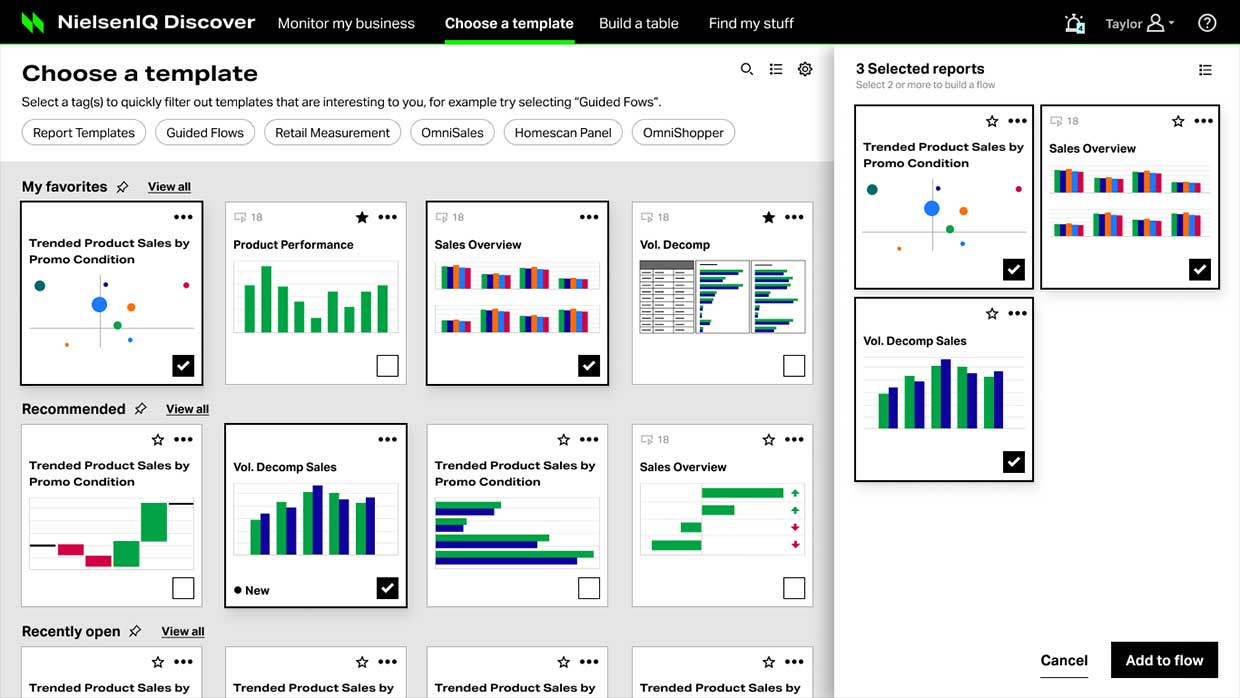Open more options on selected Vol. Decomp Sales report

(x=1018, y=313)
